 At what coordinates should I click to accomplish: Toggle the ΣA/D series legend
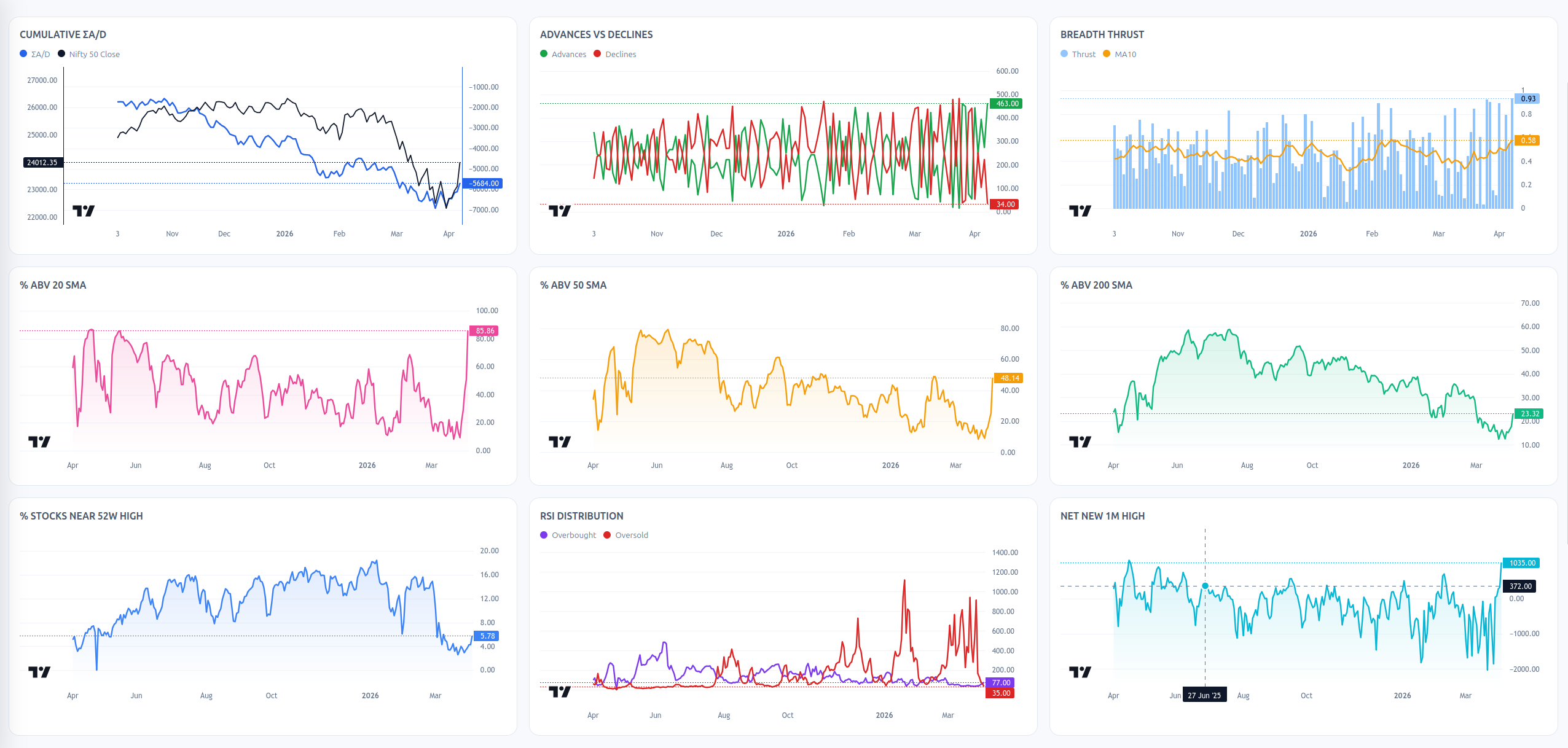pyautogui.click(x=35, y=54)
